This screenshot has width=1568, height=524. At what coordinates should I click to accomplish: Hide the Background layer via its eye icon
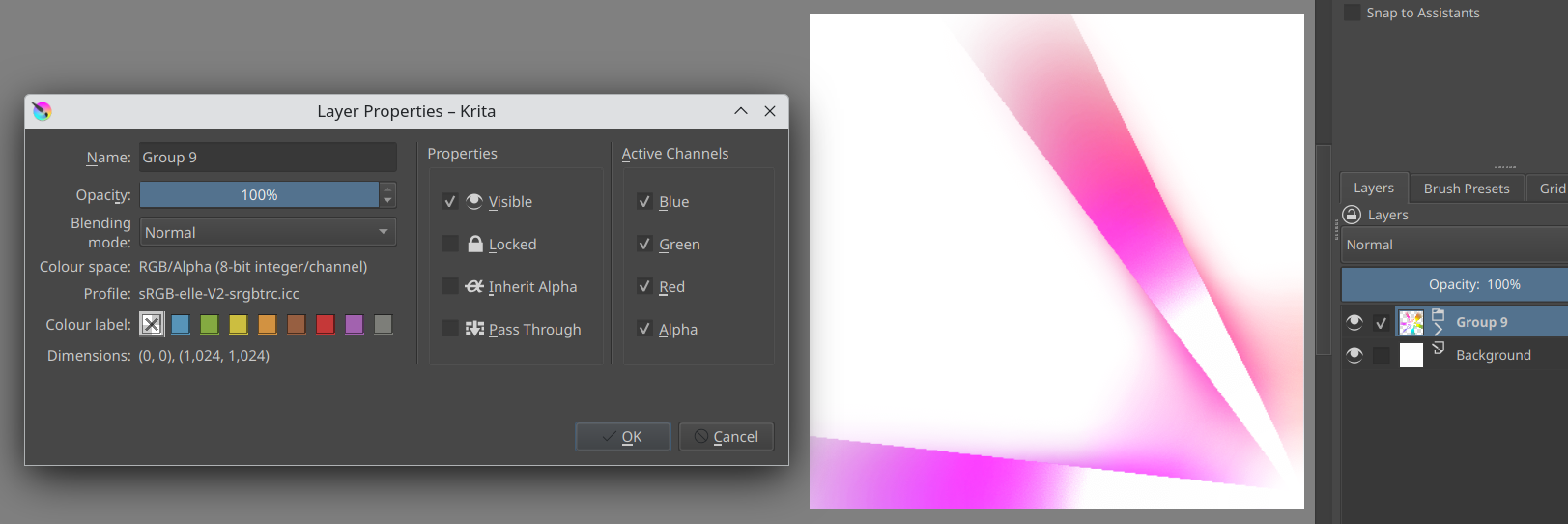click(x=1354, y=355)
